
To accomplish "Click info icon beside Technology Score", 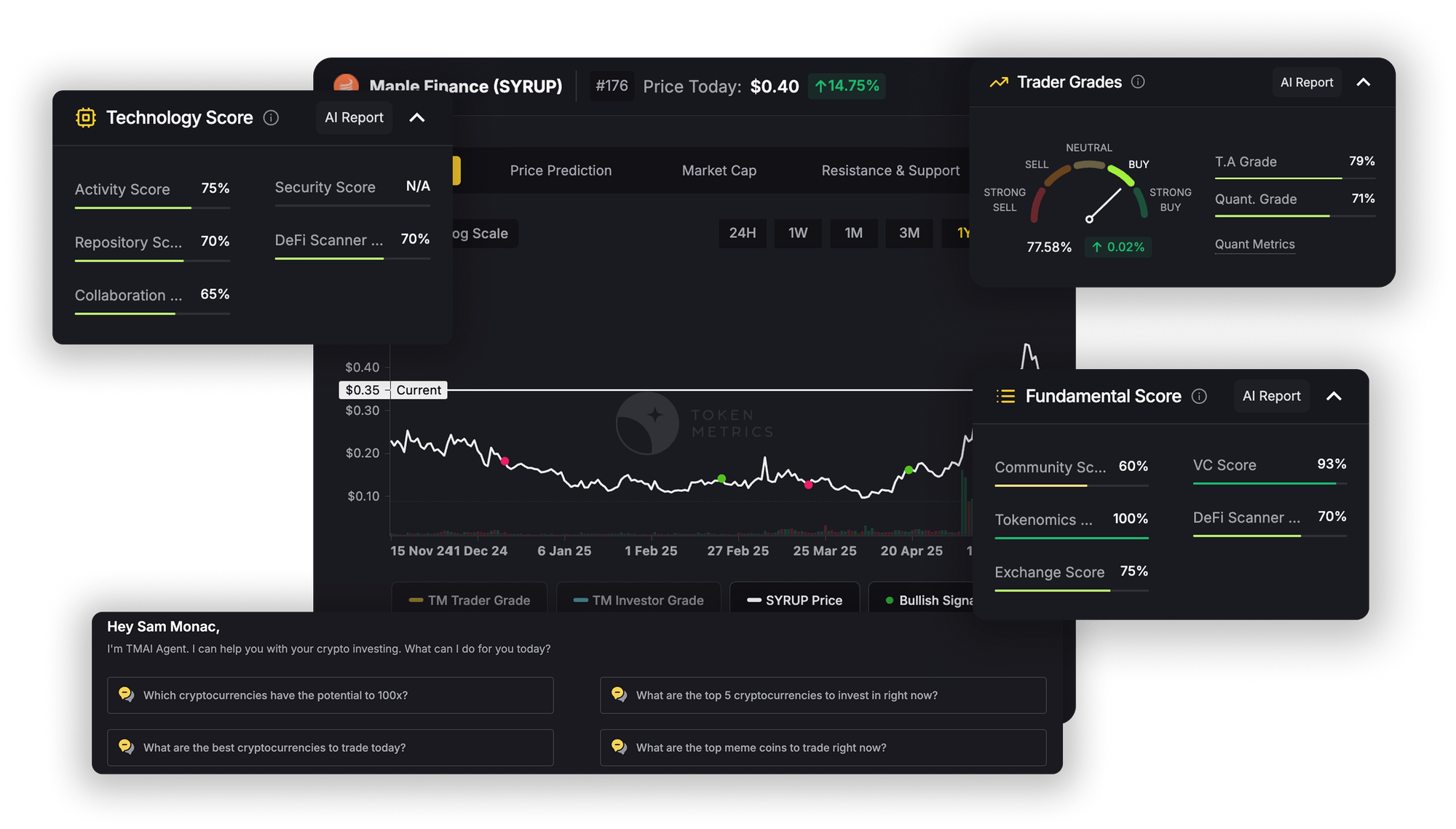I will (x=271, y=118).
